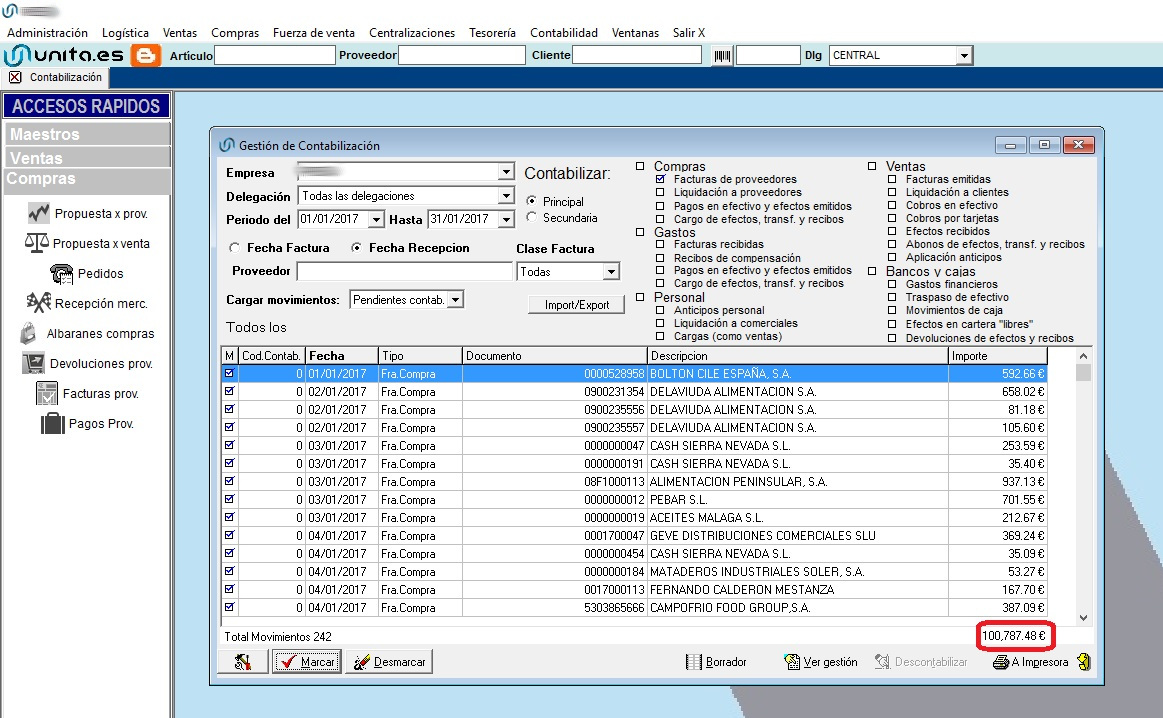This screenshot has width=1163, height=718.
Task: Click the Desmarcar button
Action: (389, 662)
